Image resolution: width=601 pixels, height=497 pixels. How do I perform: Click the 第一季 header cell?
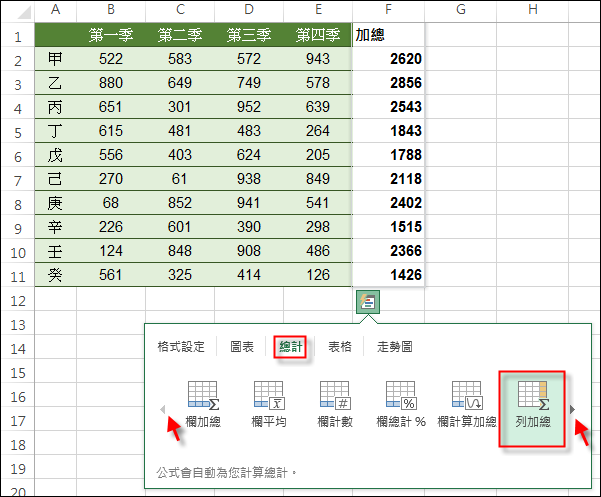(x=111, y=35)
